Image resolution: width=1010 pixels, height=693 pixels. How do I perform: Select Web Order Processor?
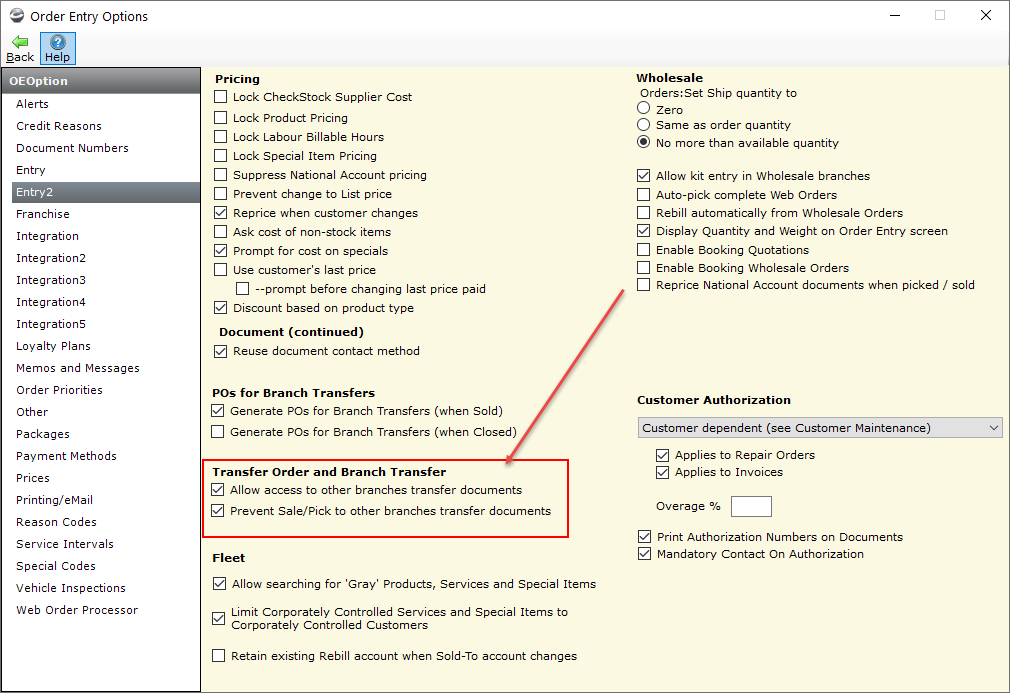click(x=77, y=610)
